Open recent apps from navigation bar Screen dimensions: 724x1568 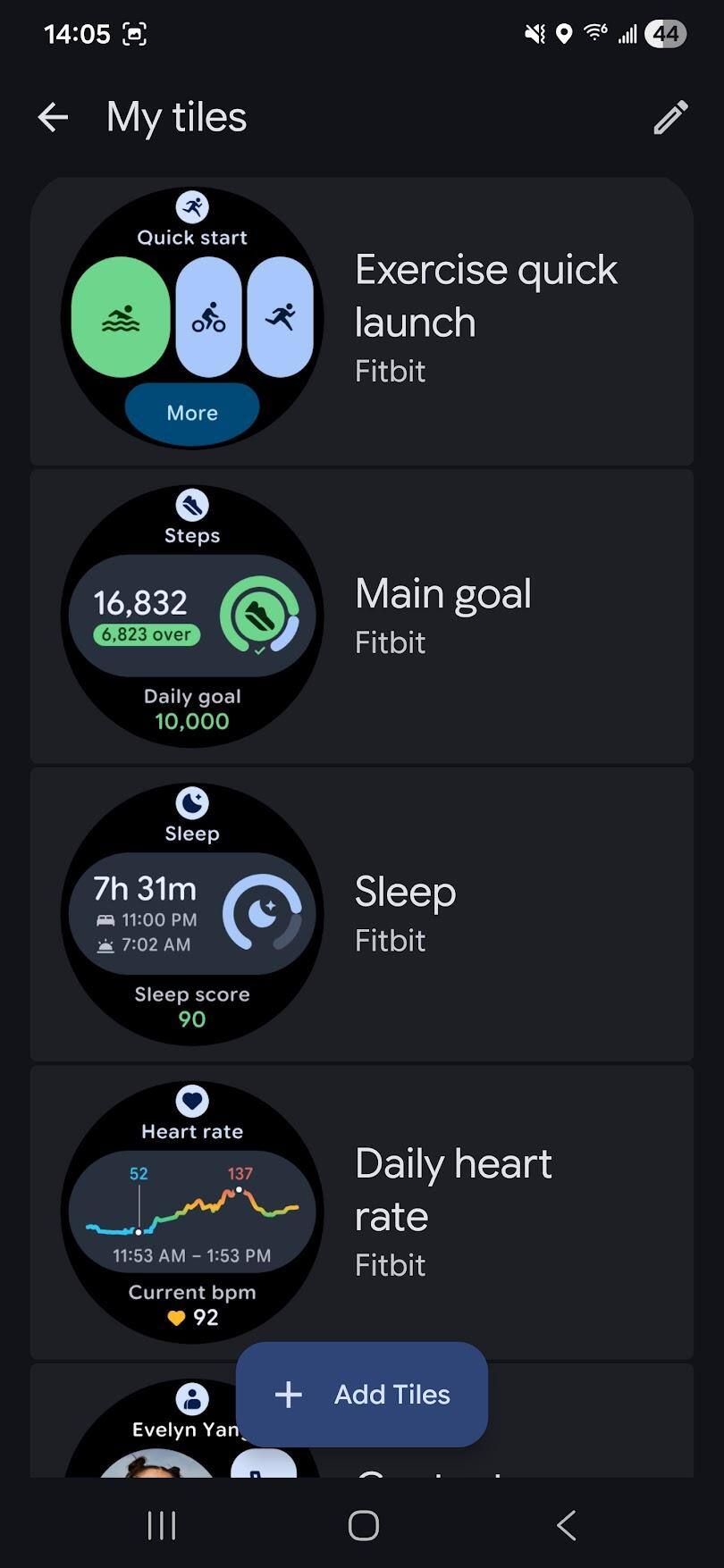(x=162, y=1525)
